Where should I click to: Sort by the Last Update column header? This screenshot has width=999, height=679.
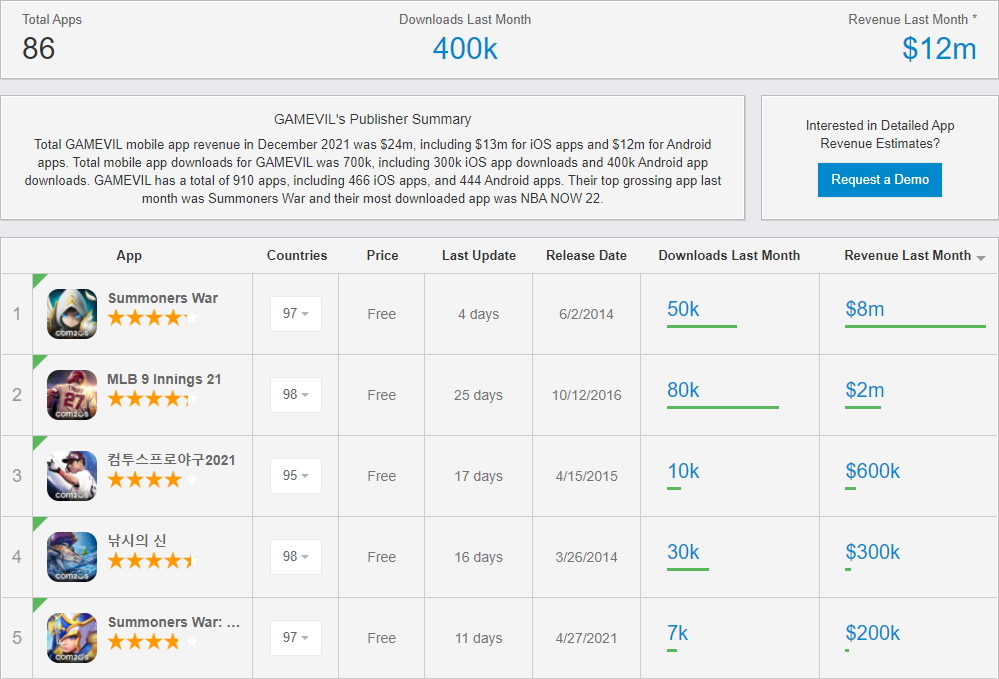tap(479, 255)
